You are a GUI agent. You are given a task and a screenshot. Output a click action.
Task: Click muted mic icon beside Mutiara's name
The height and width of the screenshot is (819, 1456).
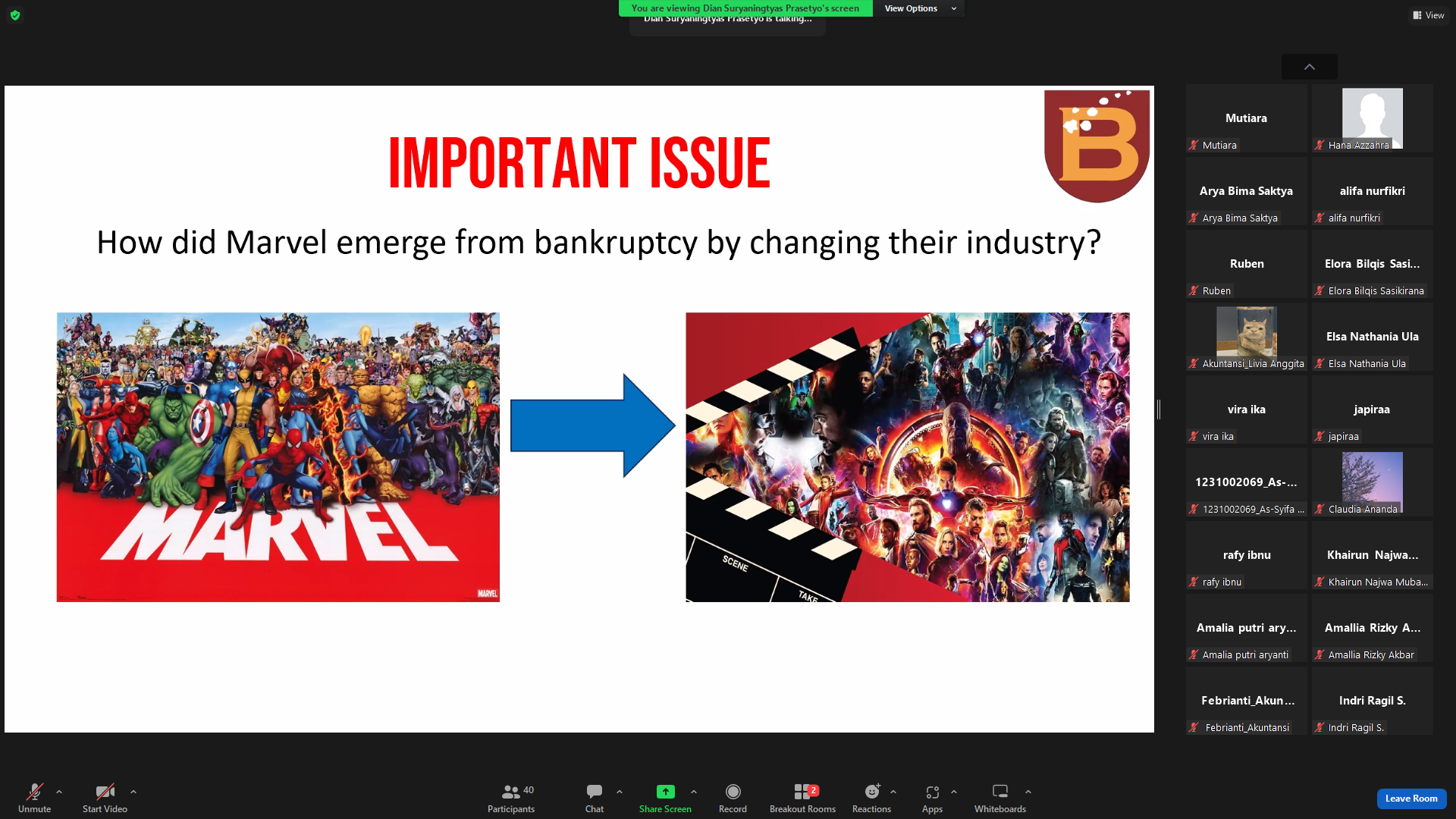1194,145
